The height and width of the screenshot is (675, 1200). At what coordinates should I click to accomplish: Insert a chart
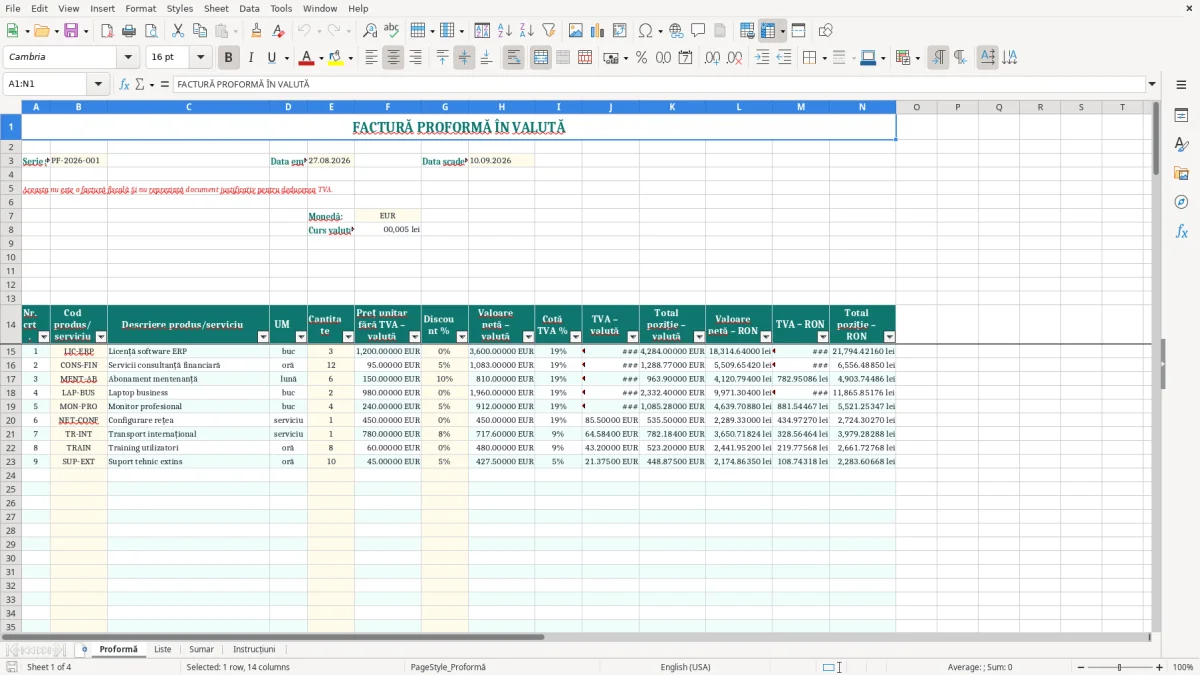pyautogui.click(x=598, y=31)
